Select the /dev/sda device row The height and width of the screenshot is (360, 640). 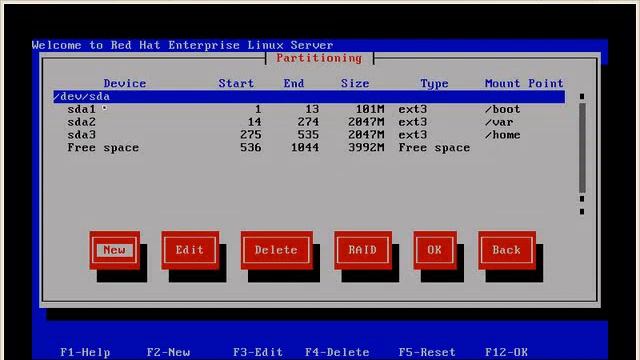point(309,97)
